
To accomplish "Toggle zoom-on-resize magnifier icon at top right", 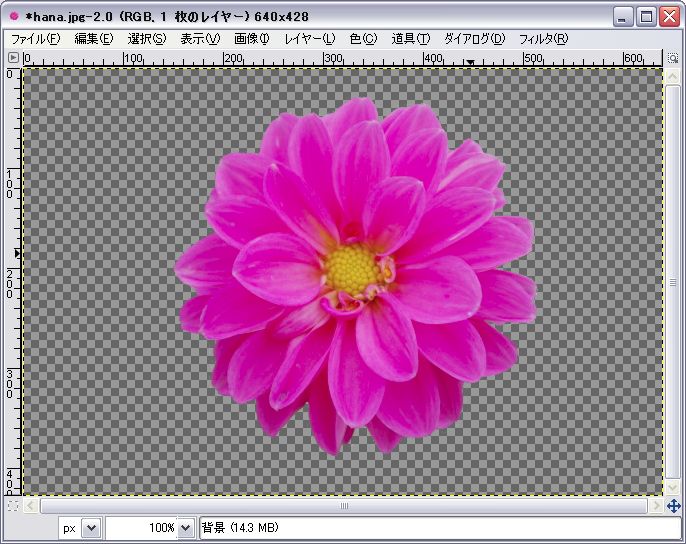I will click(672, 58).
